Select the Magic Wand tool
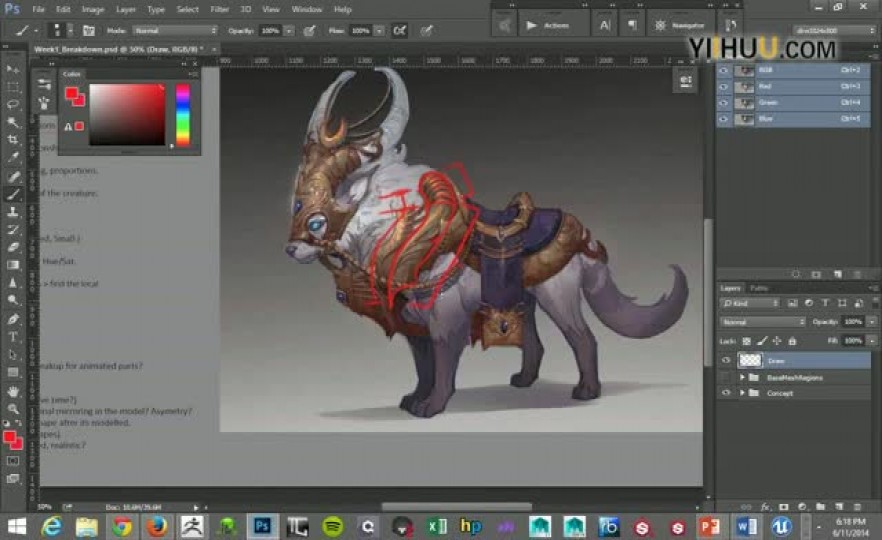Viewport: 882px width, 540px height. pos(12,122)
